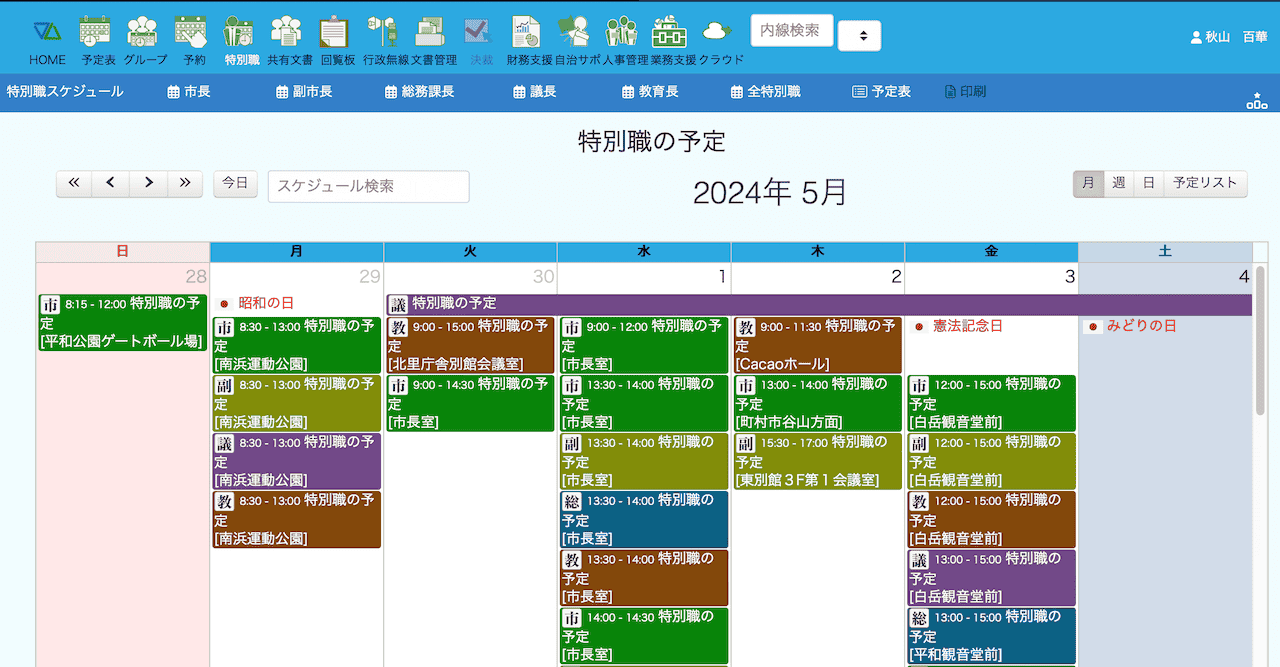
Task: Open the 財務支援 finance icon
Action: (526, 32)
